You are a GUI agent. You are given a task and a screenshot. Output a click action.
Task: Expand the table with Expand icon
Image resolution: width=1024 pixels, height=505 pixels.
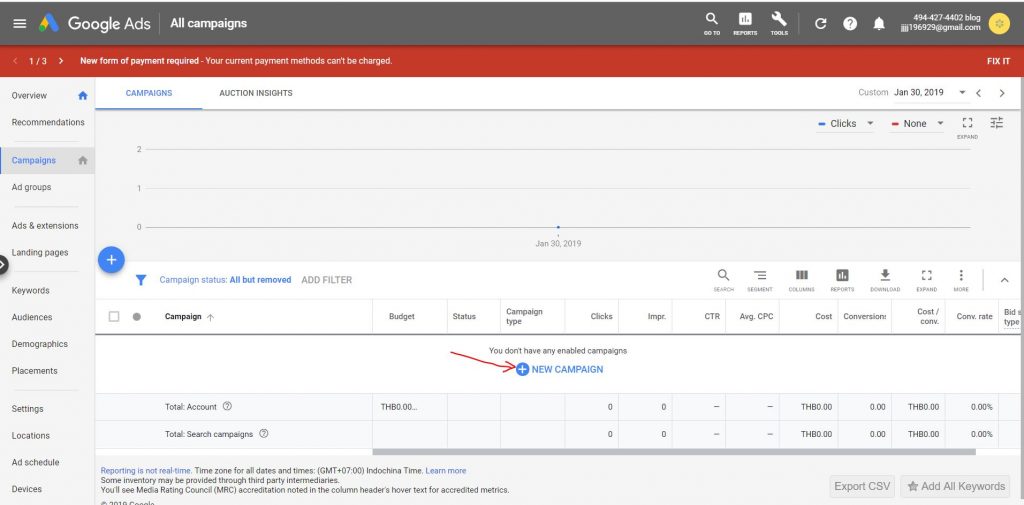(927, 280)
